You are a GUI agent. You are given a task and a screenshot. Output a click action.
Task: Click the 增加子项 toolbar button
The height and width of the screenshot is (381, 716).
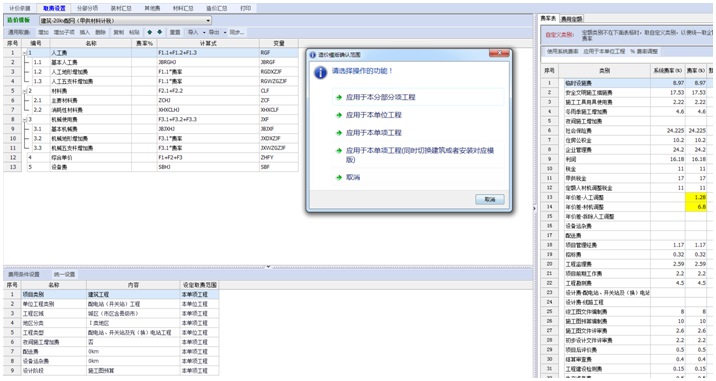[63, 32]
